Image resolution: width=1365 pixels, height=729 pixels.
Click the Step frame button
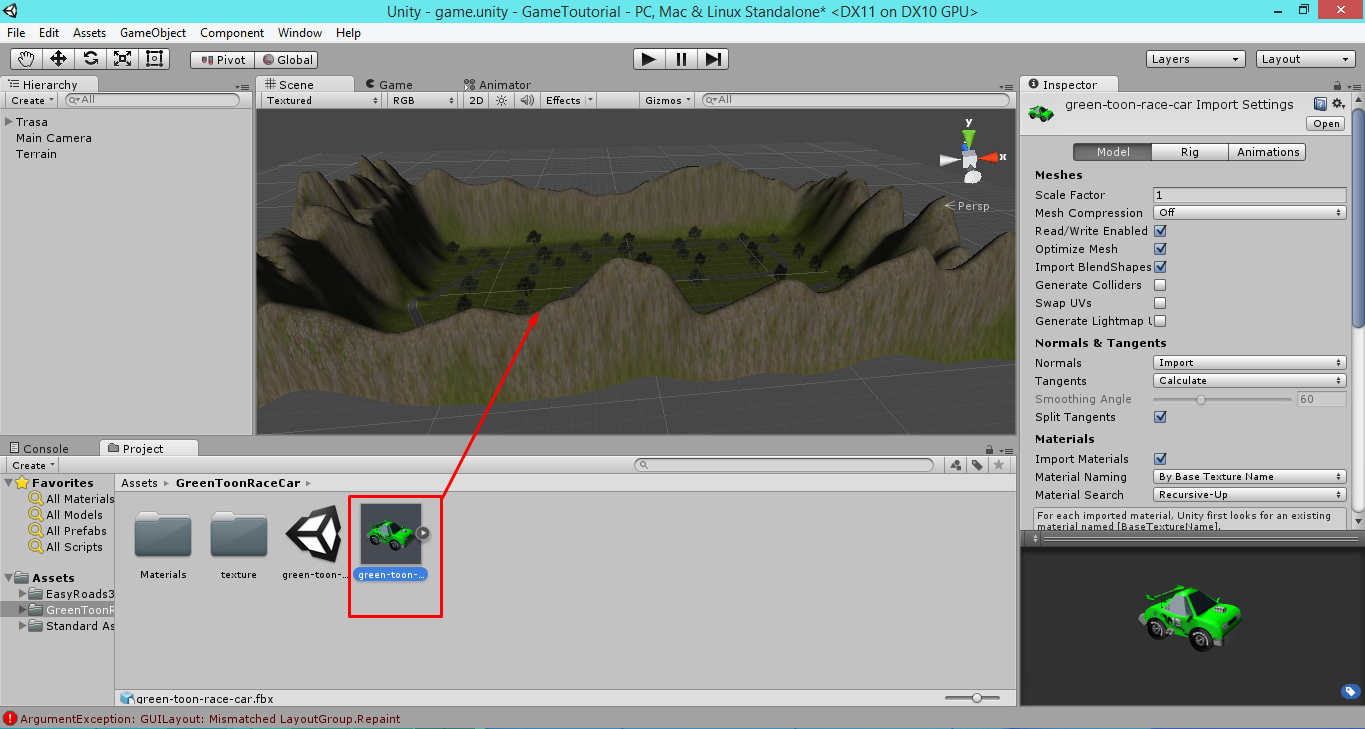click(x=712, y=59)
